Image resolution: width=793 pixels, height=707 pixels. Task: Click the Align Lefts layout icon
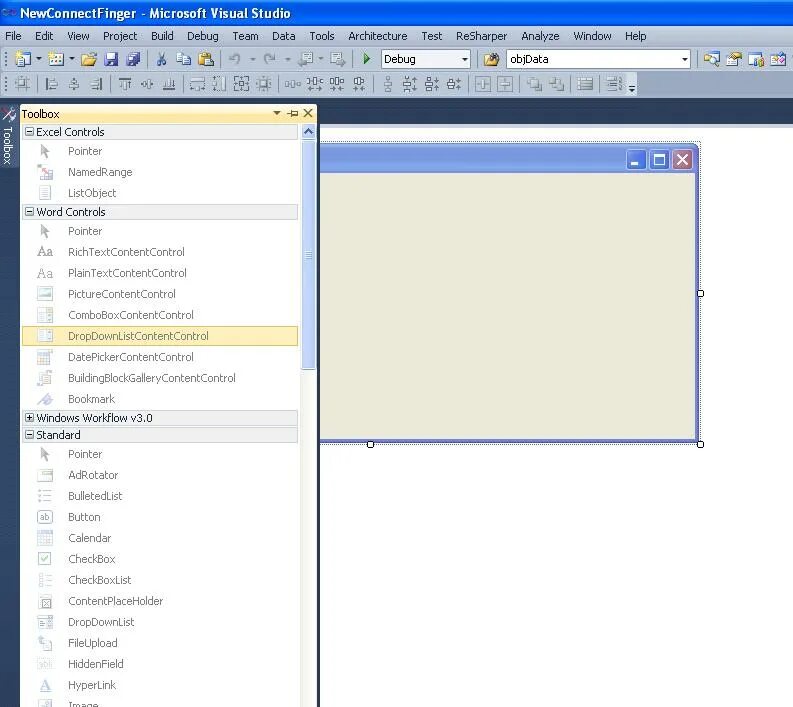[x=51, y=84]
